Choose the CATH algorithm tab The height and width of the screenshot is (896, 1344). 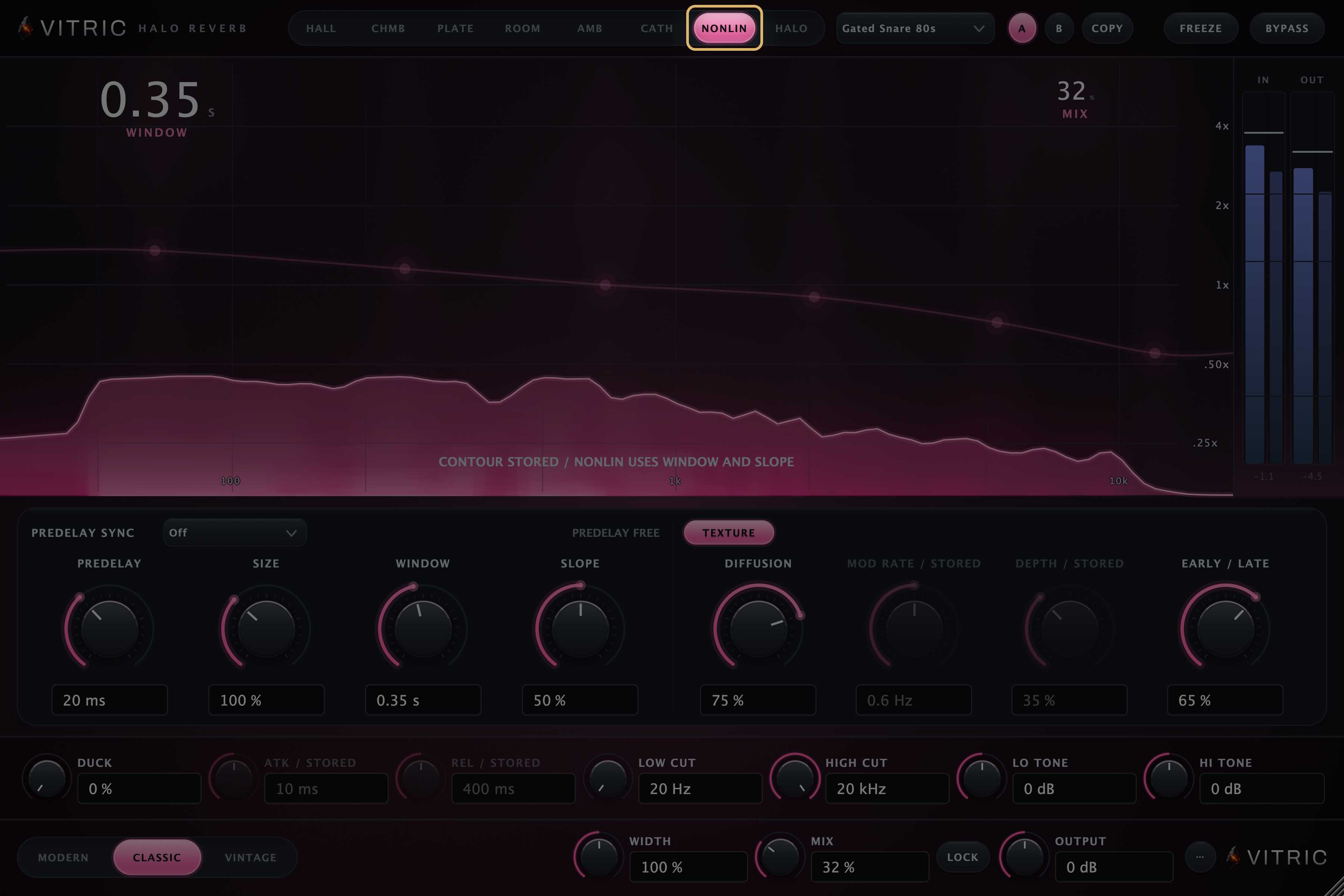(x=657, y=28)
